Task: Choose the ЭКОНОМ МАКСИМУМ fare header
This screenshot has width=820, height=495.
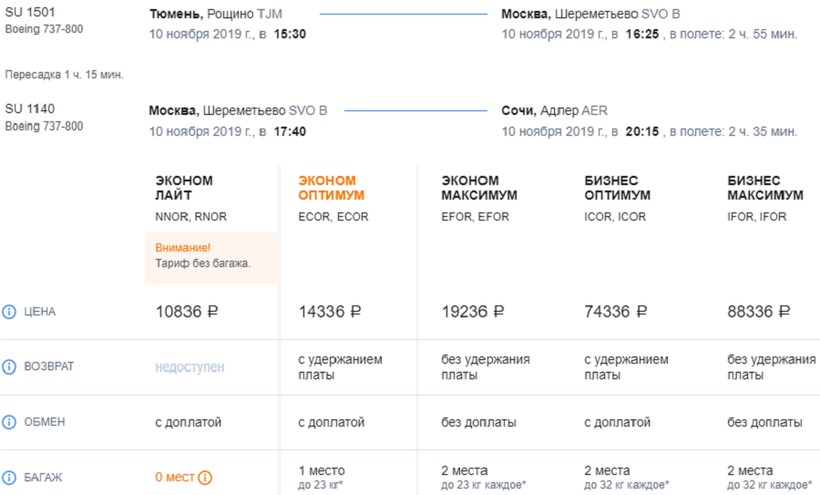Action: (x=477, y=188)
